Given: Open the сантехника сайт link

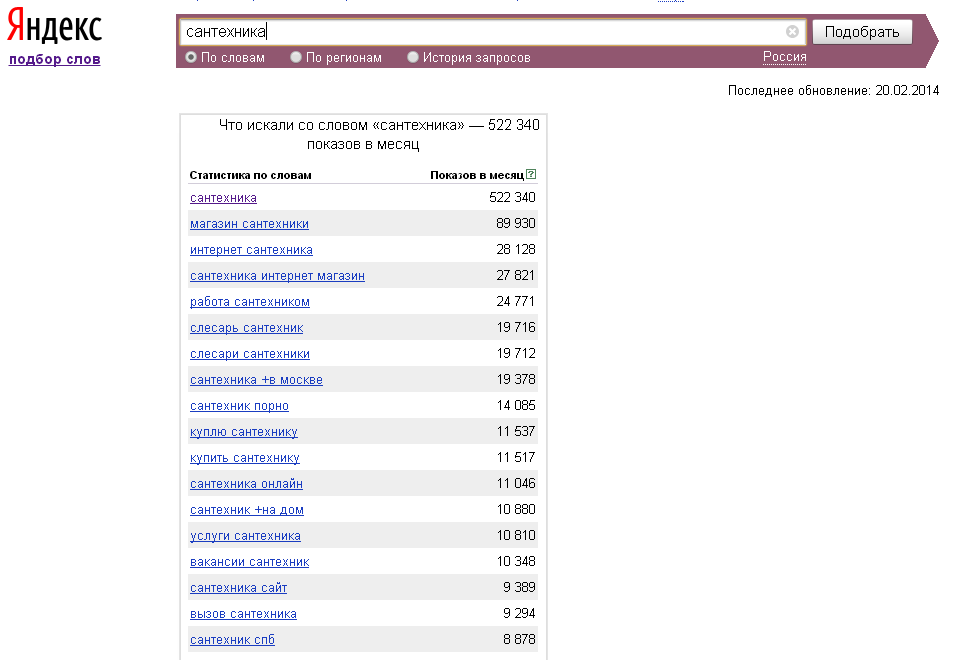Looking at the screenshot, I should point(238,588).
